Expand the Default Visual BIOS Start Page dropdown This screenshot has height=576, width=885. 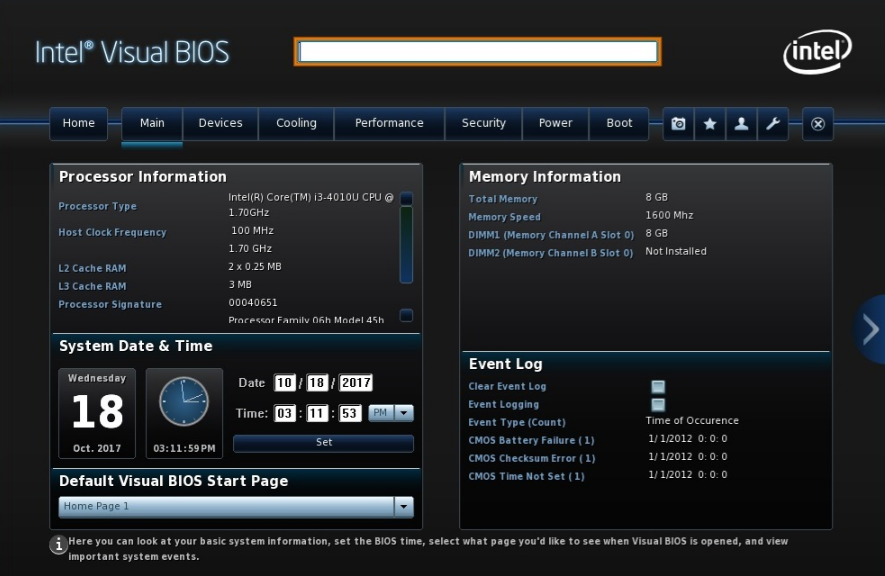404,507
